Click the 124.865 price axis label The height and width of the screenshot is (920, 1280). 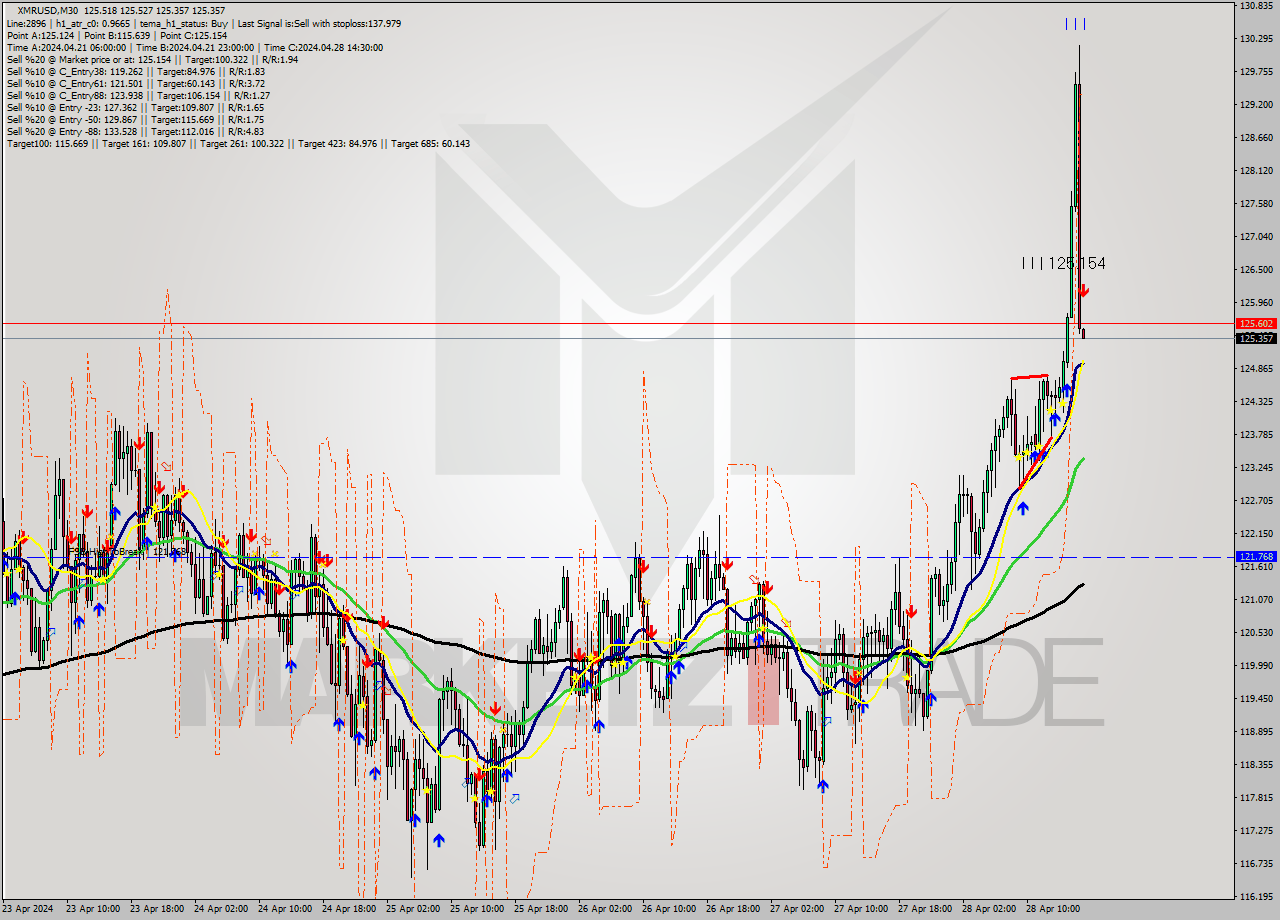pyautogui.click(x=1256, y=368)
